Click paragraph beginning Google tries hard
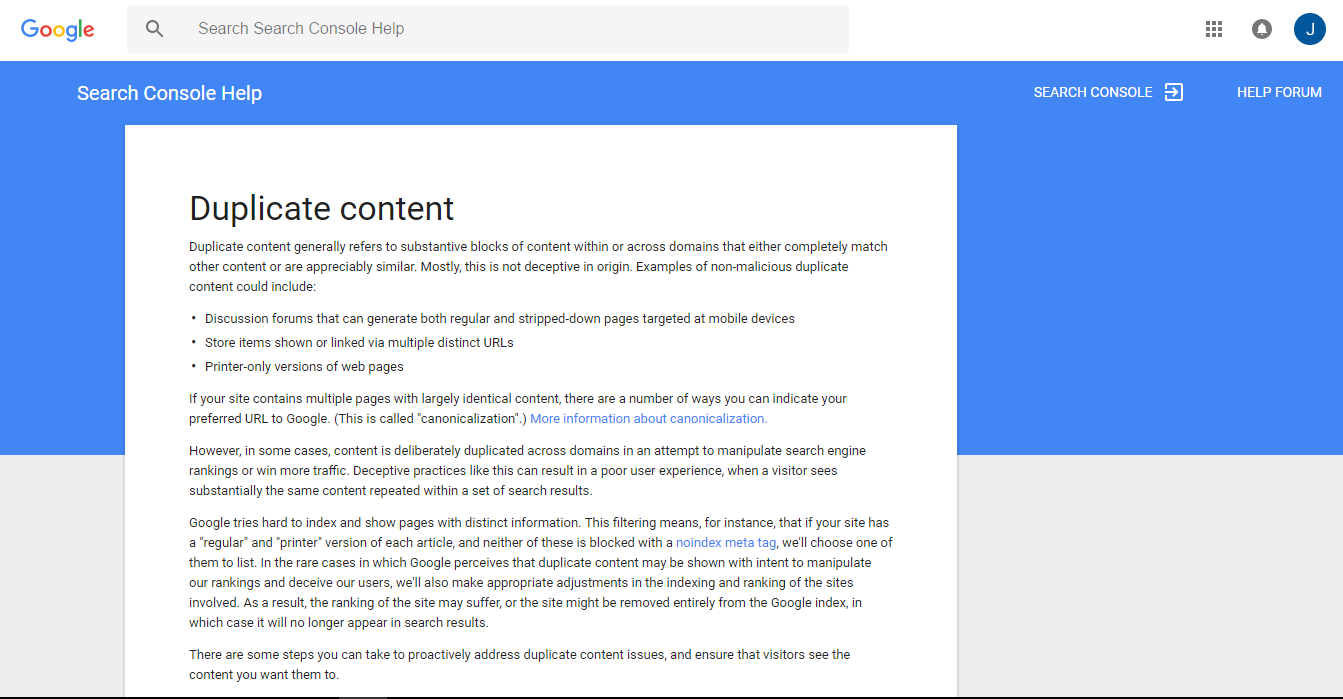Viewport: 1343px width, 699px height. coord(540,572)
